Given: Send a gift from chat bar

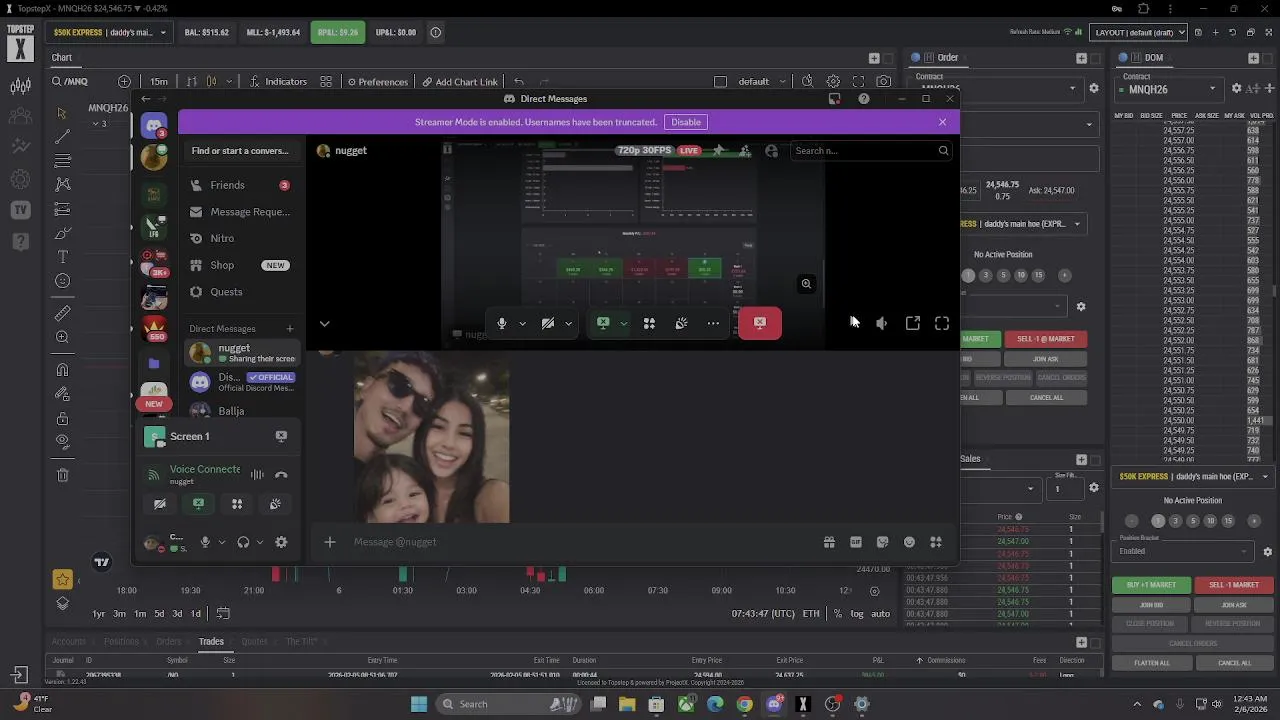Looking at the screenshot, I should tap(829, 542).
